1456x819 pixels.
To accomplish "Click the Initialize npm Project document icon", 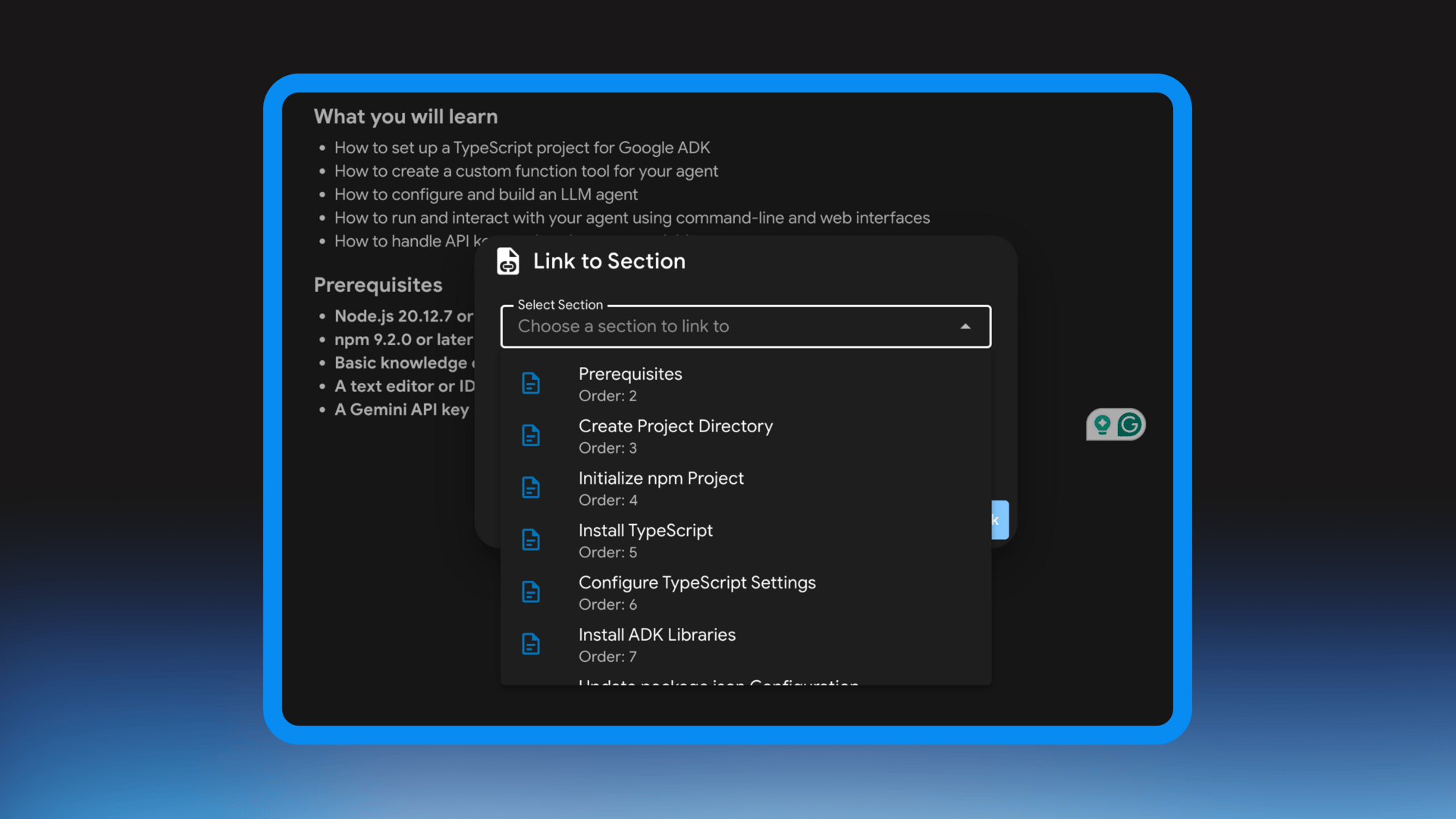I will coord(531,488).
